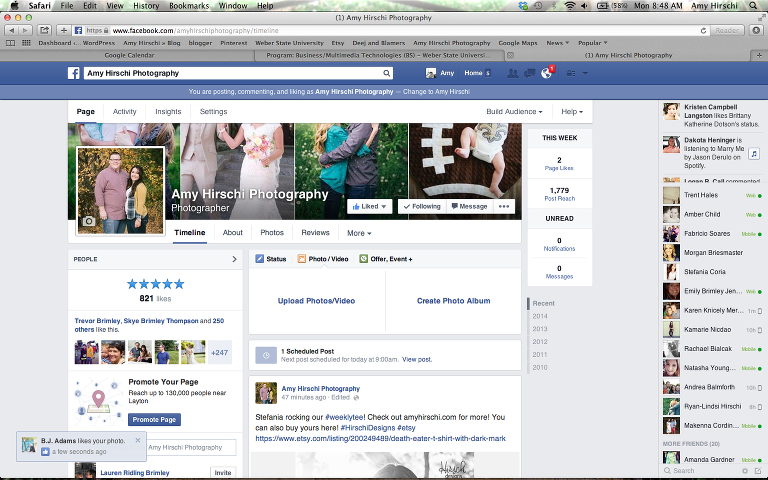The width and height of the screenshot is (768, 480).
Task: Toggle the Liked button dropdown
Action: (369, 207)
